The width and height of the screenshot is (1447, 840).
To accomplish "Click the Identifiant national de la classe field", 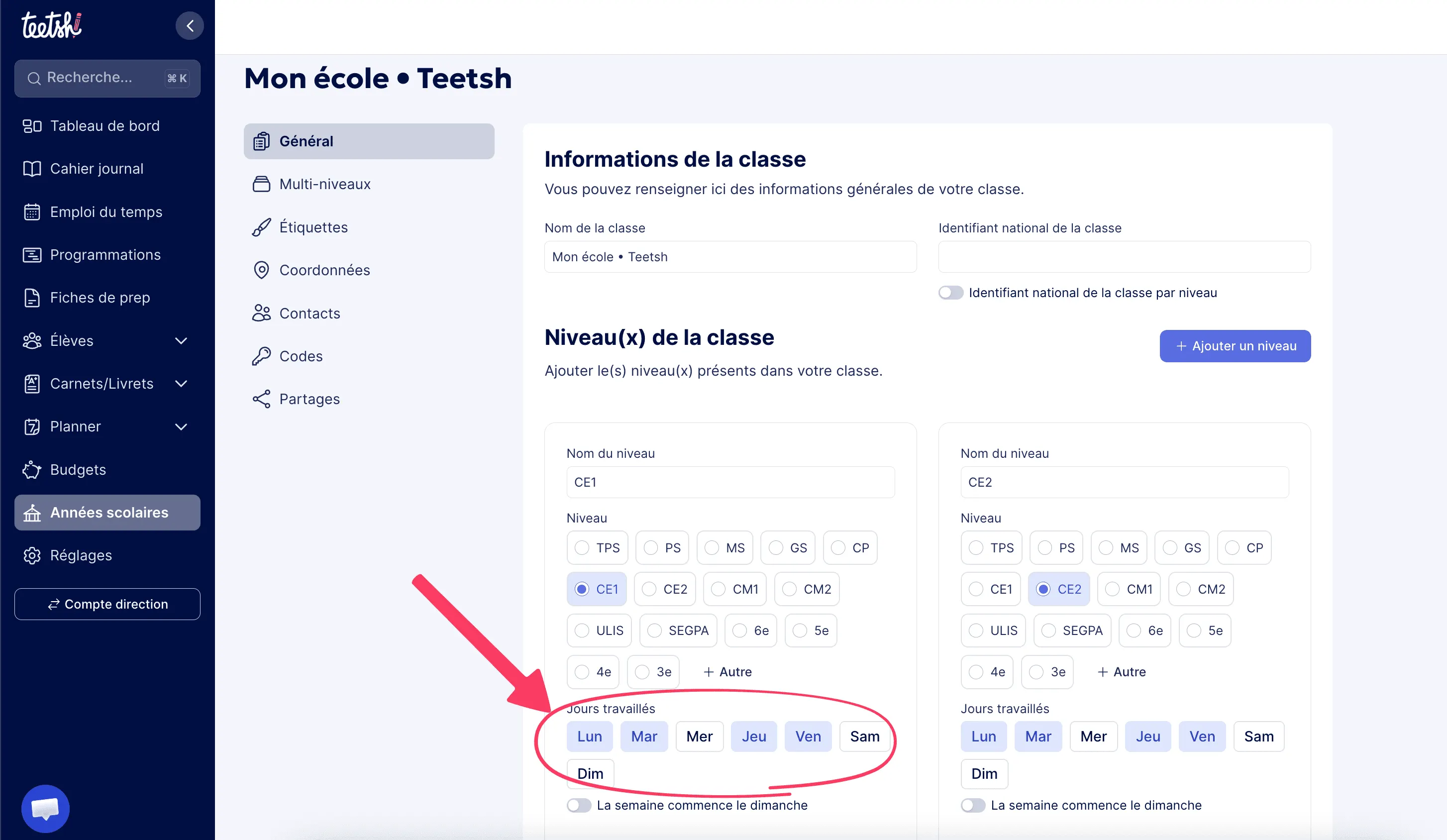I will pos(1124,257).
